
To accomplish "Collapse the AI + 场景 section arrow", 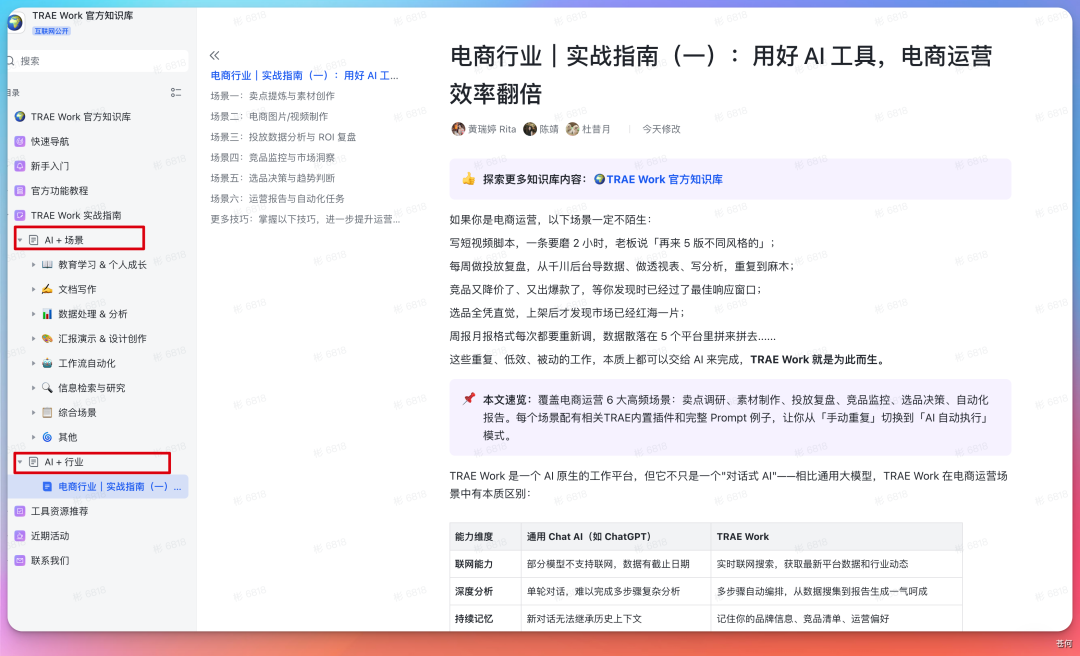I will pyautogui.click(x=20, y=240).
